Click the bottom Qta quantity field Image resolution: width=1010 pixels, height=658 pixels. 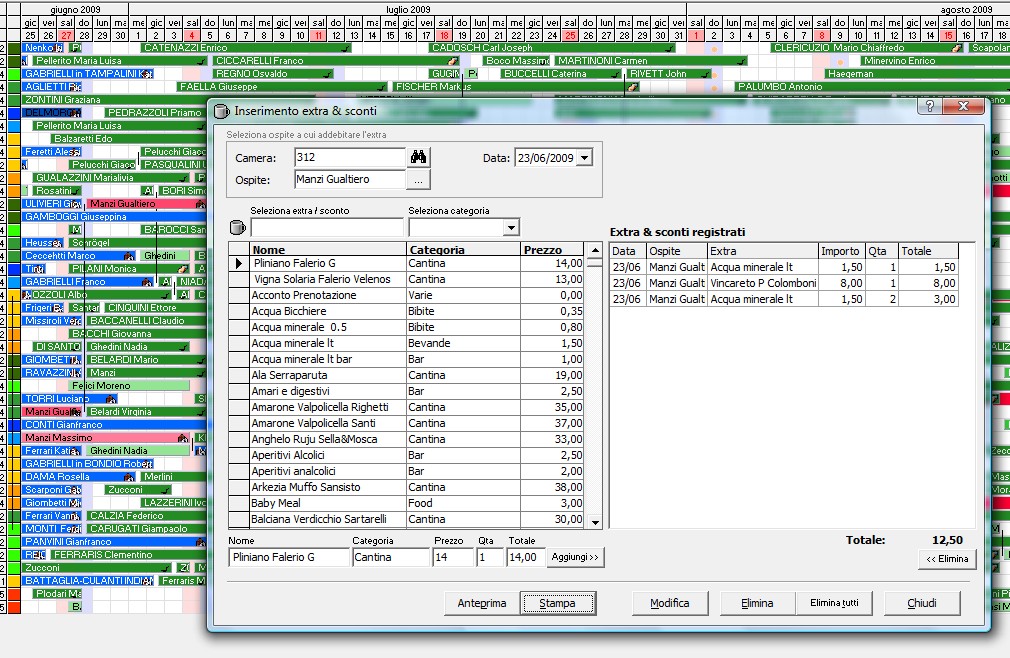tap(490, 557)
